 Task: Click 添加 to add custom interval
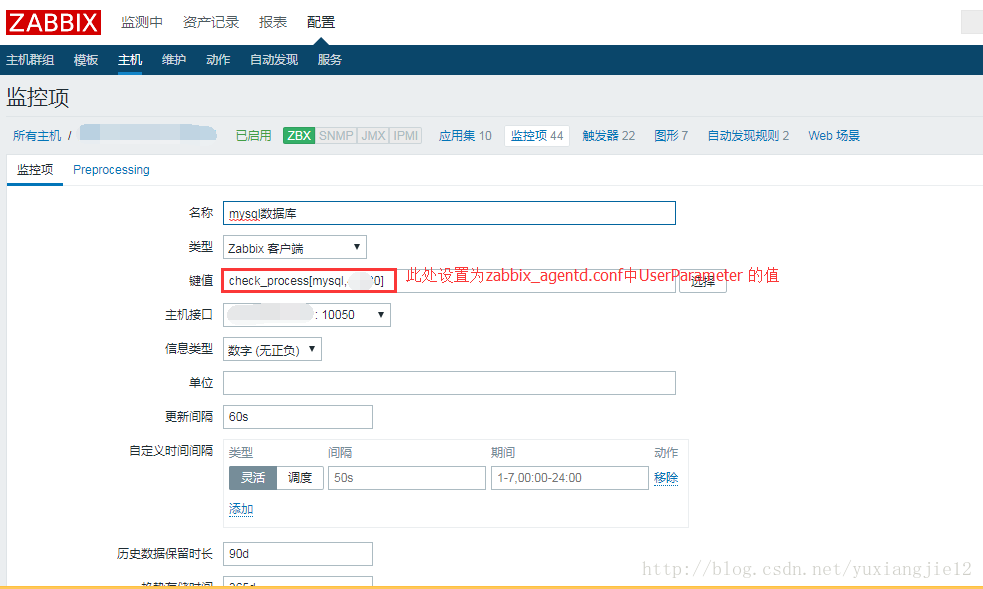coord(241,509)
